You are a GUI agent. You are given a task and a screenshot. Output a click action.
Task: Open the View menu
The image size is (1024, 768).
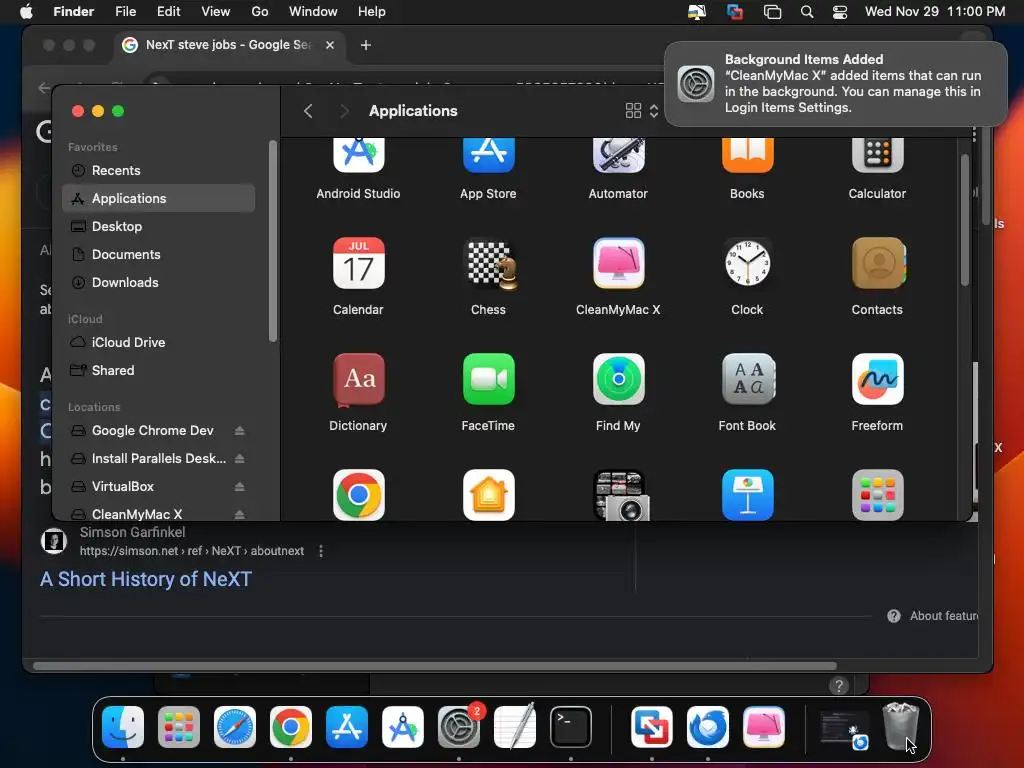(216, 12)
